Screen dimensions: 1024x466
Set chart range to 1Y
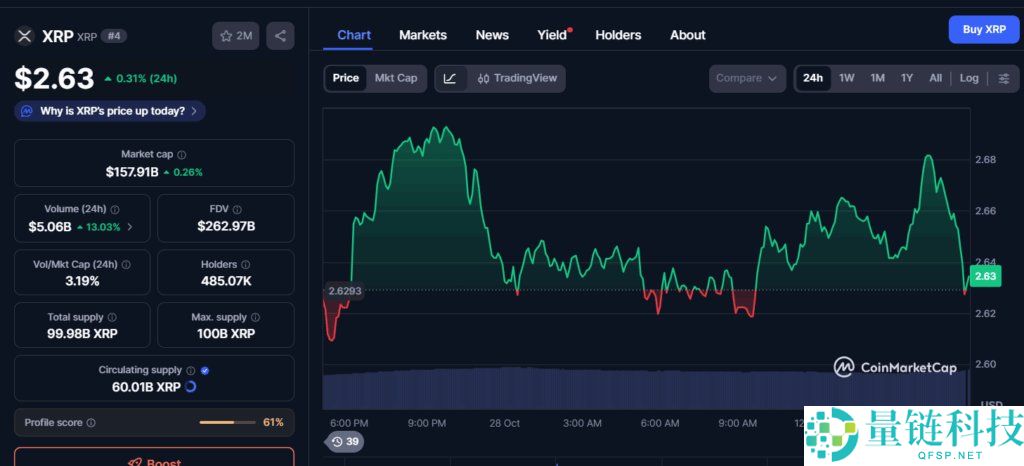pos(907,78)
